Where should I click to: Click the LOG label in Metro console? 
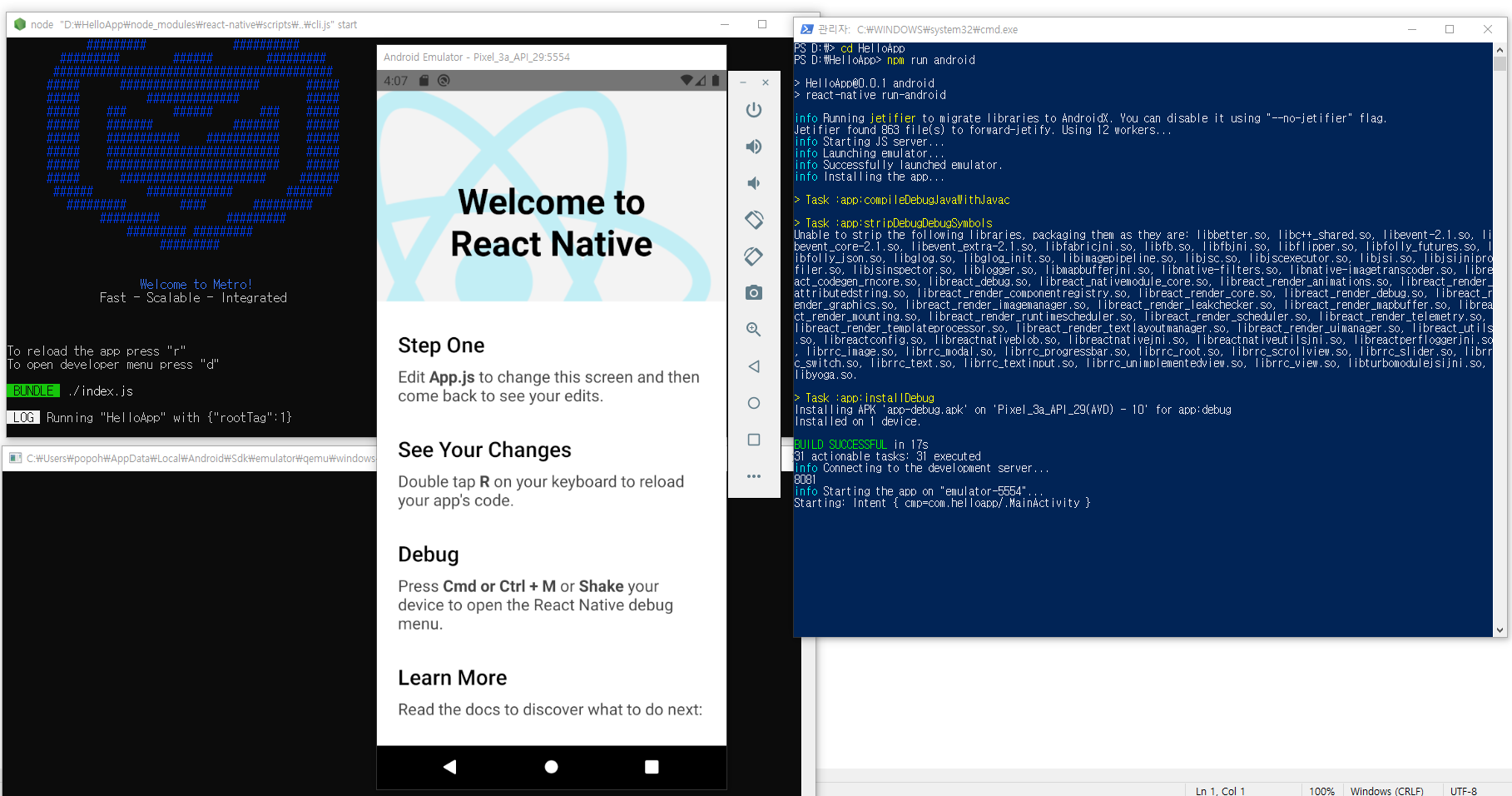click(23, 417)
